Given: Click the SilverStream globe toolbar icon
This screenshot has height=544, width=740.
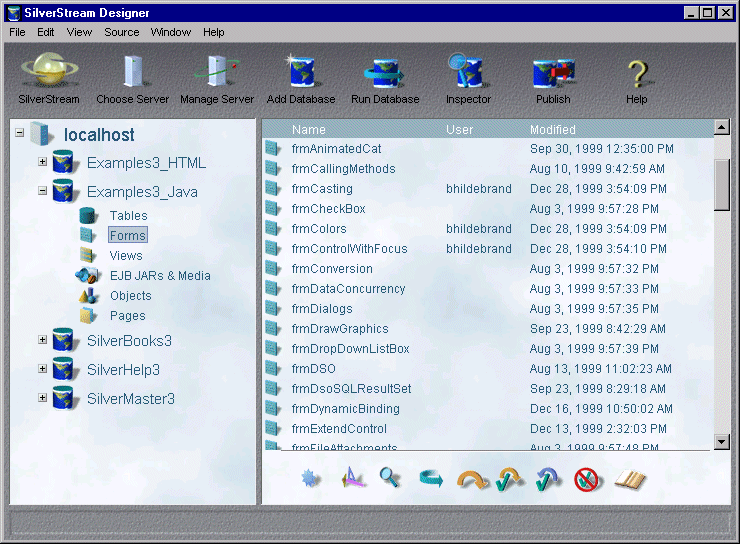Looking at the screenshot, I should tap(49, 70).
